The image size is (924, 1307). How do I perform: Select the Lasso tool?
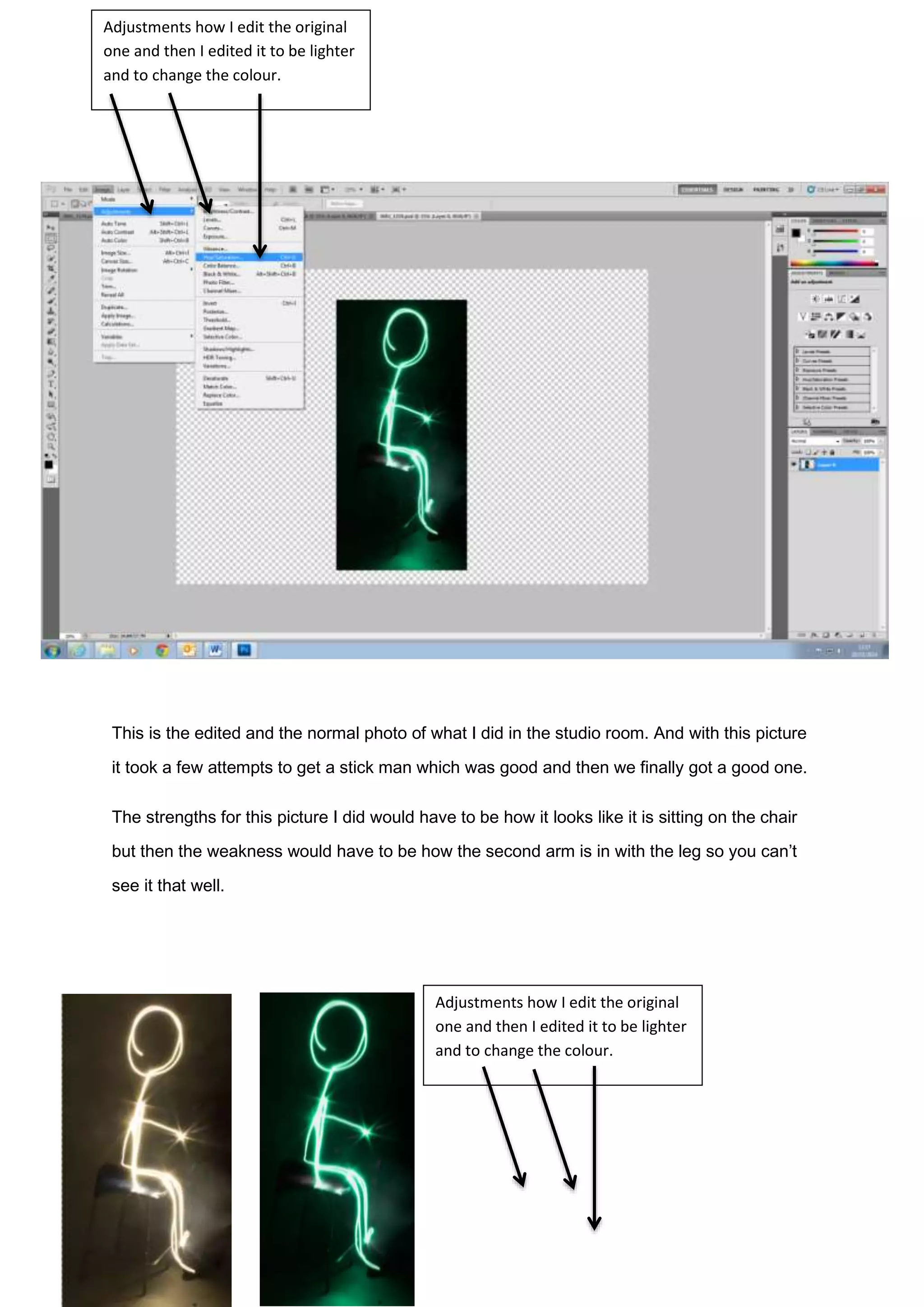tap(51, 249)
